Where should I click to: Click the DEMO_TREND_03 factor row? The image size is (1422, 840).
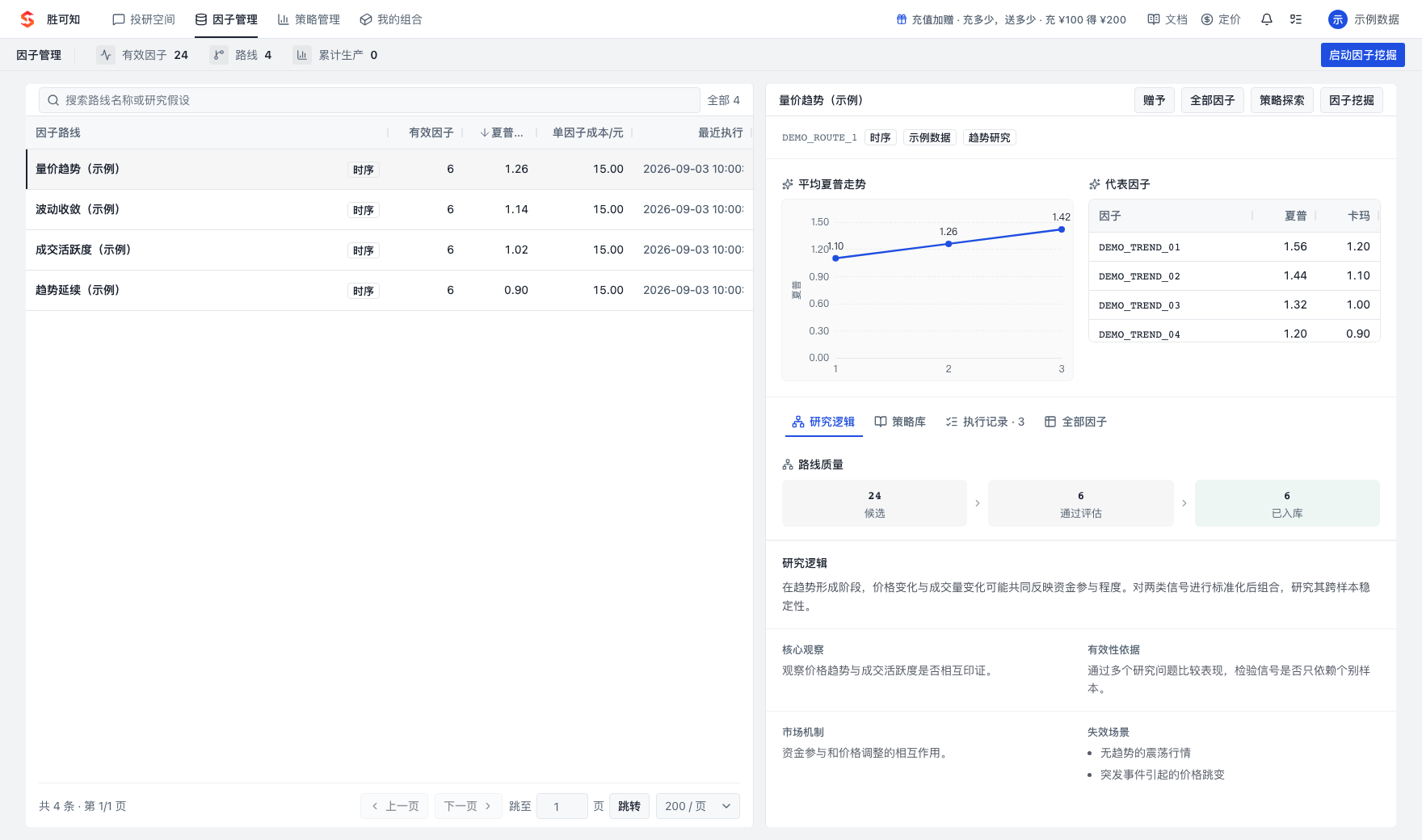[1235, 305]
